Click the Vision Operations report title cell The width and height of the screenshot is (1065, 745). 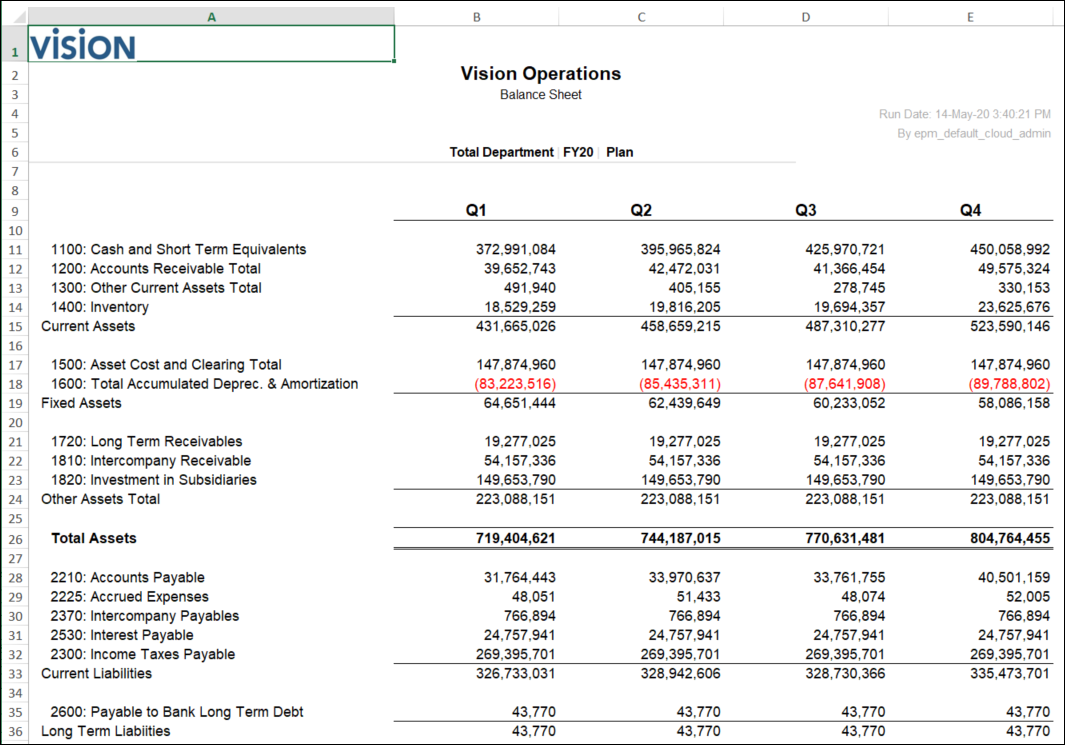tap(539, 73)
